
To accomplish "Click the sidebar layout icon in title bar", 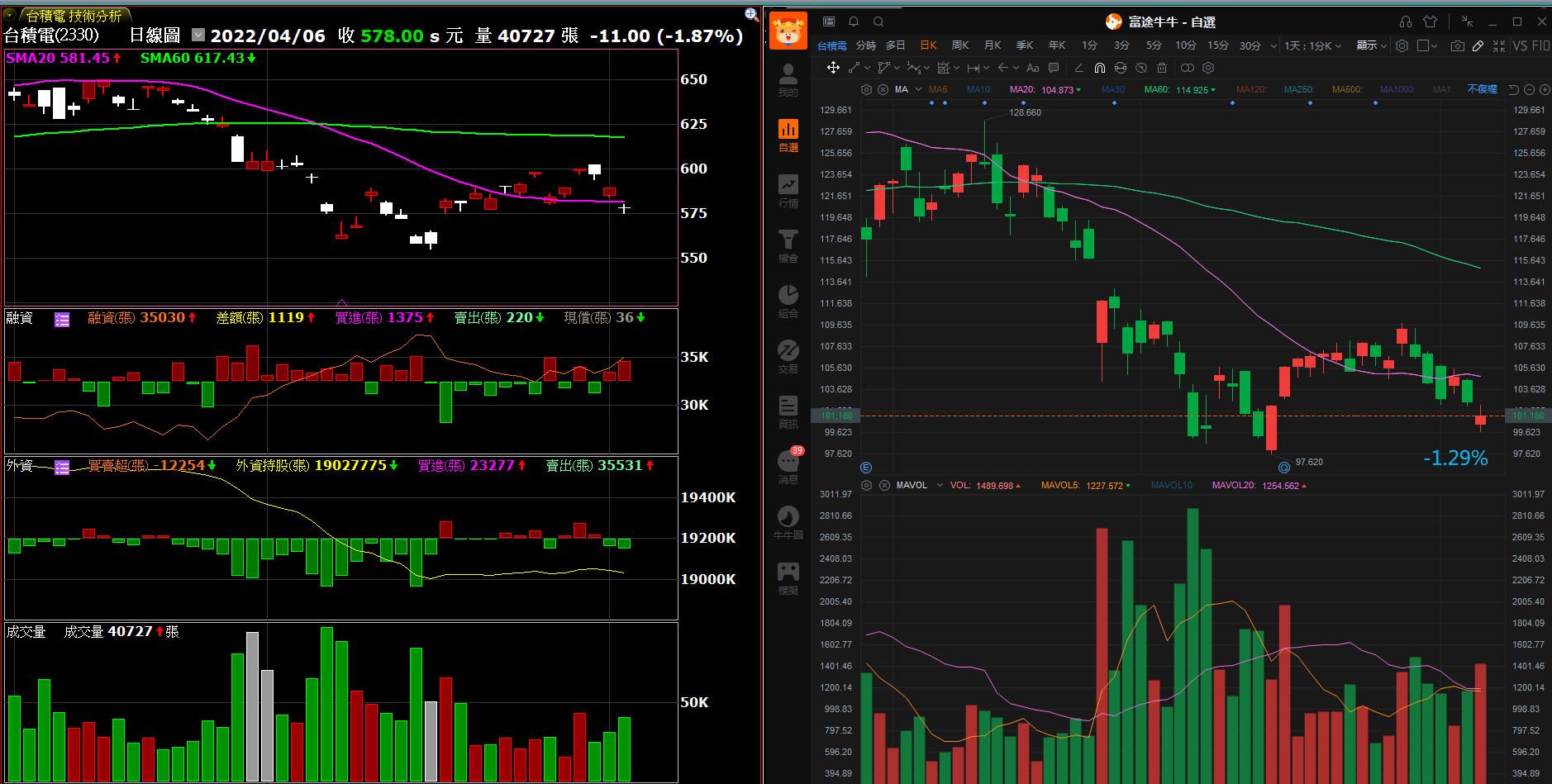I will click(829, 21).
